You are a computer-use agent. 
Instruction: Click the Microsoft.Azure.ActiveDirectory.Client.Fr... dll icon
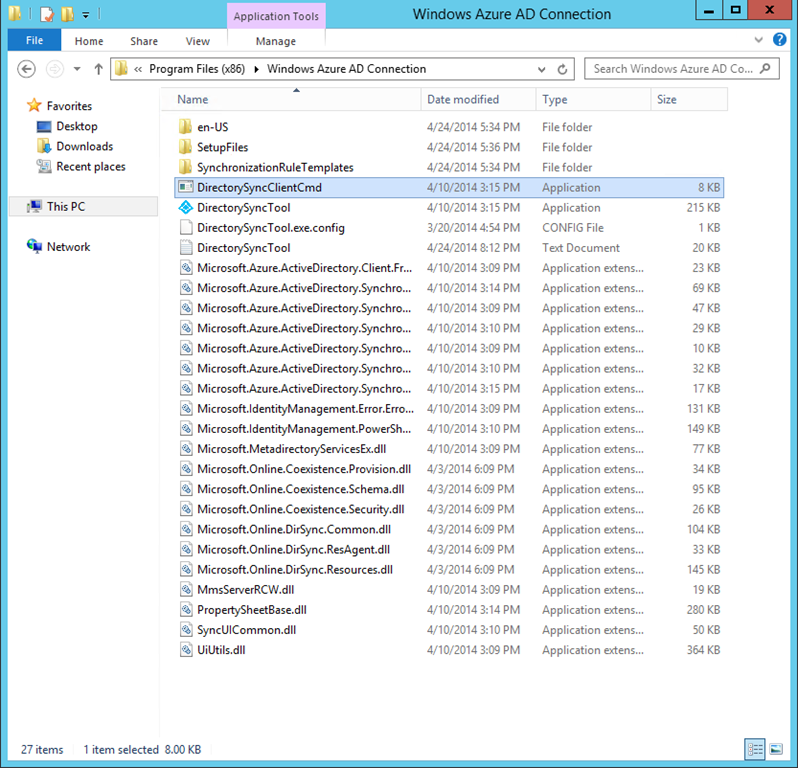[186, 268]
